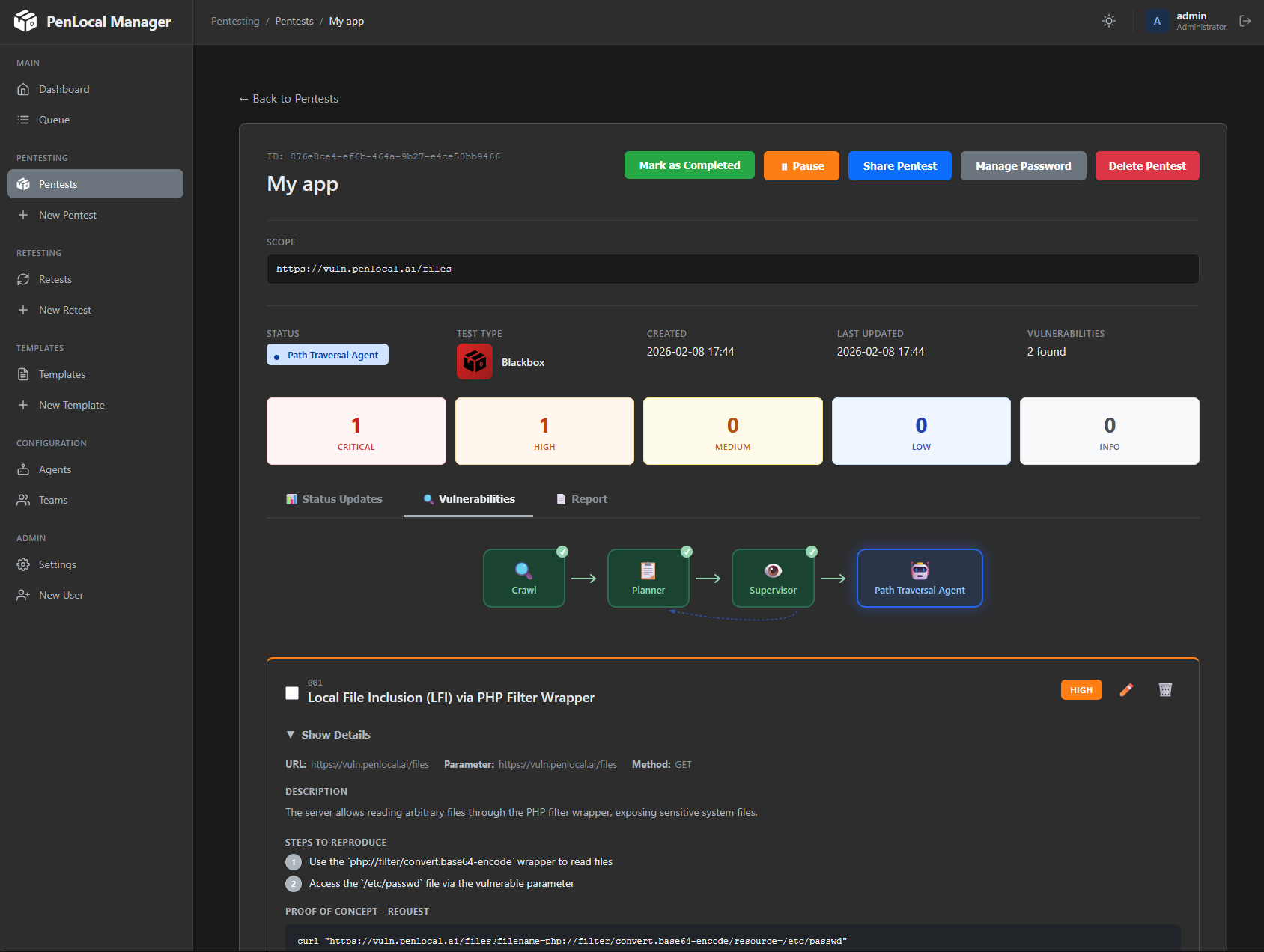Select the Crawl workflow node
The width and height of the screenshot is (1264, 952).
(523, 578)
